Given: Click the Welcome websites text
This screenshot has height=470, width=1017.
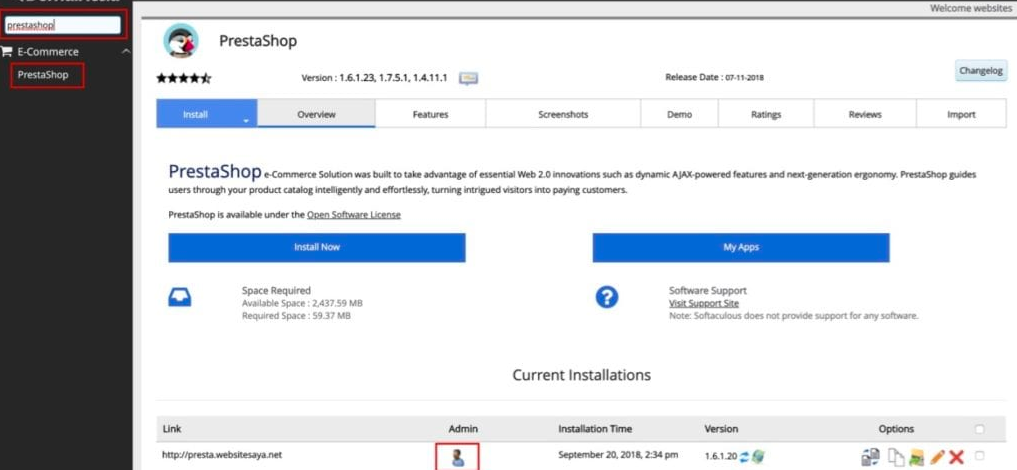Looking at the screenshot, I should [970, 8].
